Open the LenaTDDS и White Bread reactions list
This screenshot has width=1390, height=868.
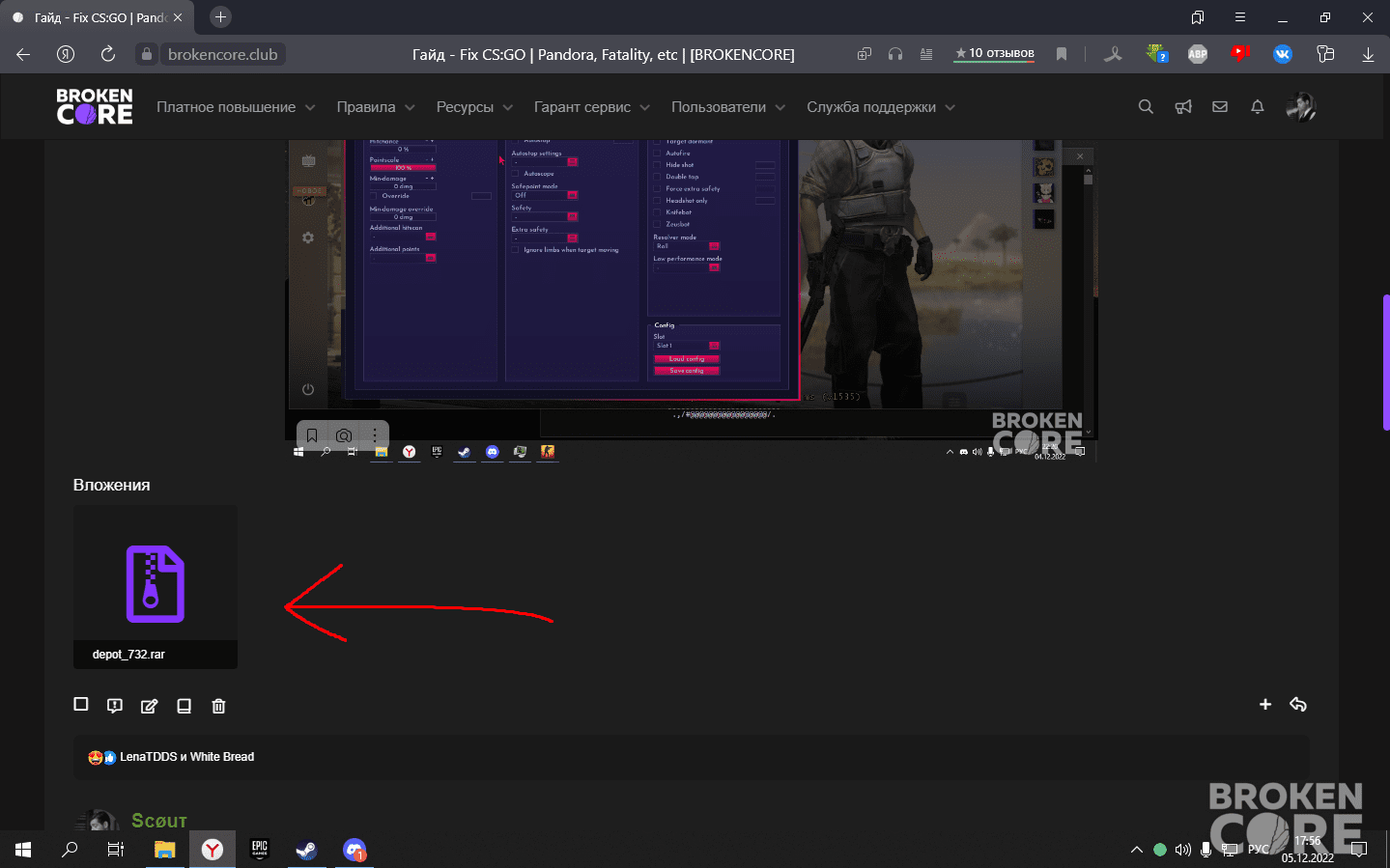[187, 757]
